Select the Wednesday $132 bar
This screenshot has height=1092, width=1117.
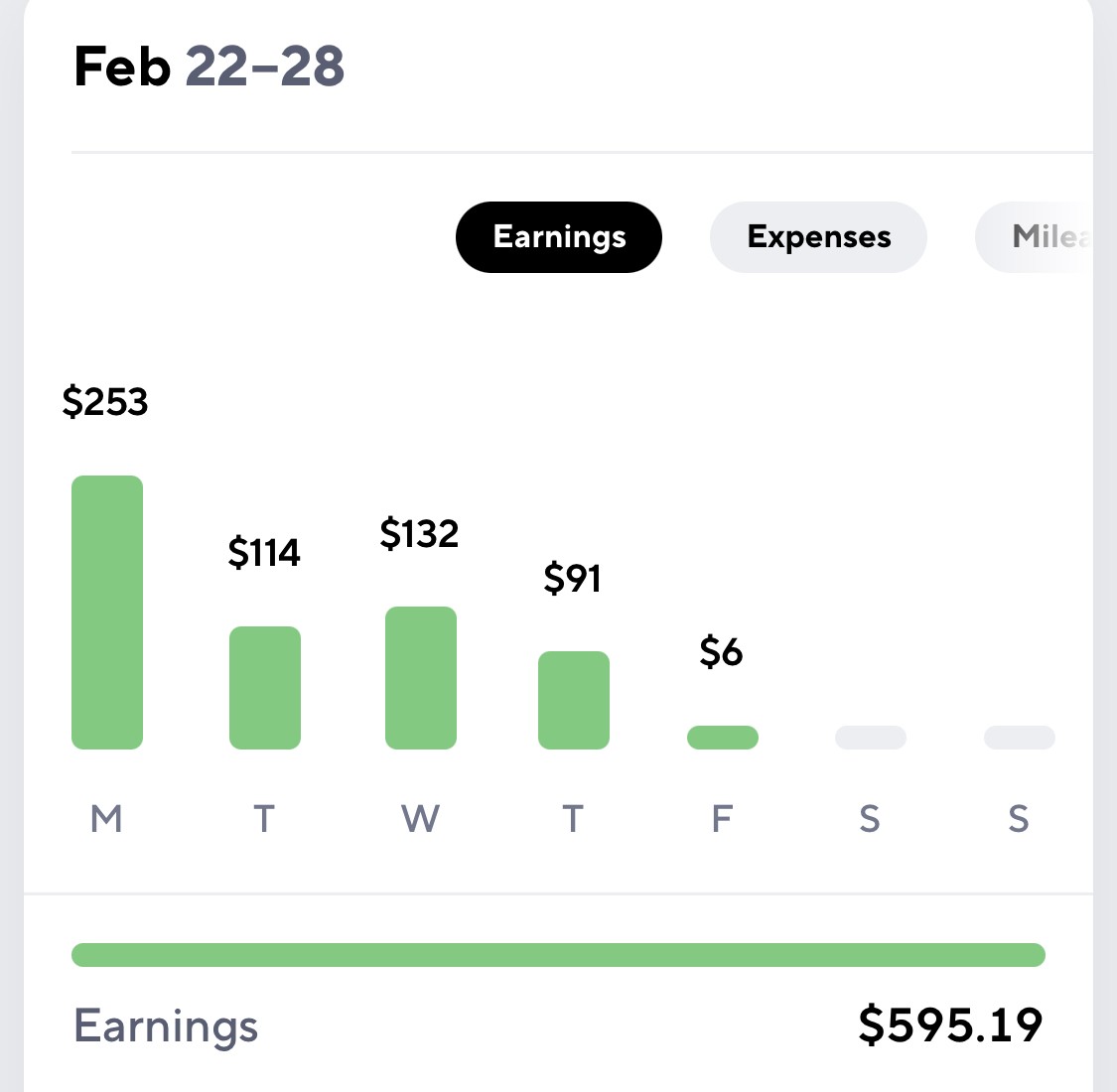coord(421,677)
